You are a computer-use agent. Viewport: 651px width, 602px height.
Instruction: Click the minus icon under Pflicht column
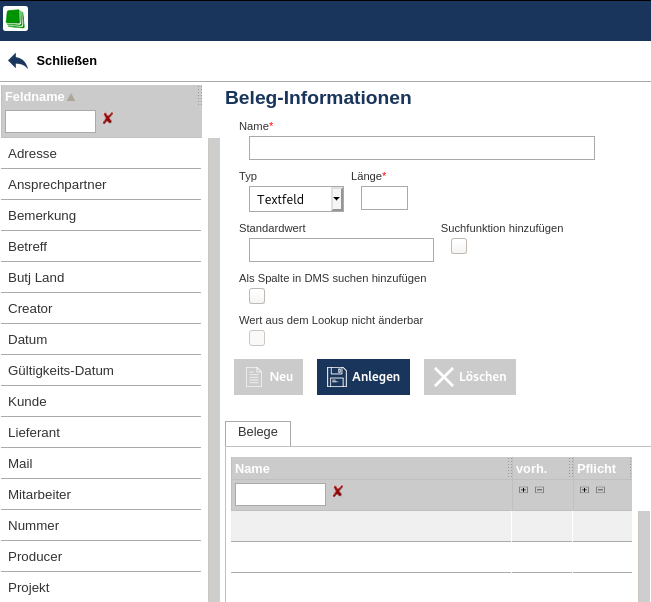point(600,490)
